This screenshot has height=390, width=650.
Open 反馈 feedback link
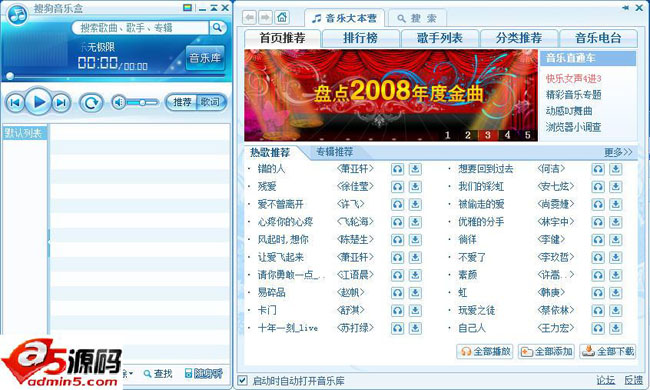633,380
